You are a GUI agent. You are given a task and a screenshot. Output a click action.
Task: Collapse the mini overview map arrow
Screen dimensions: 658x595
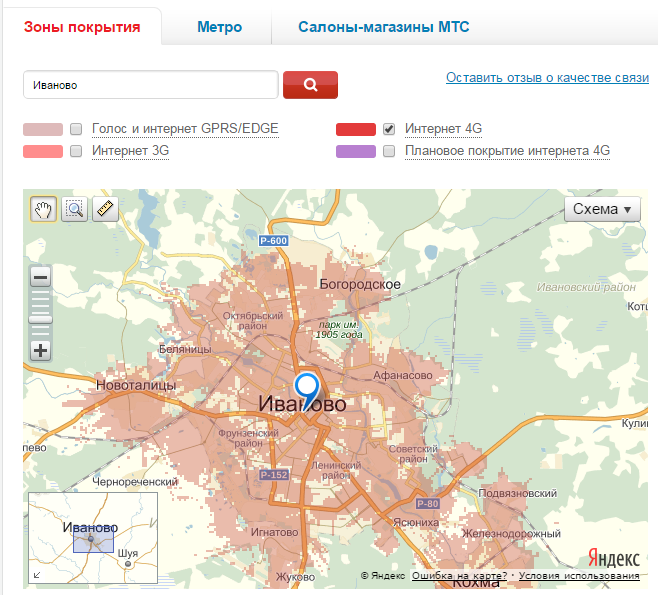click(38, 574)
